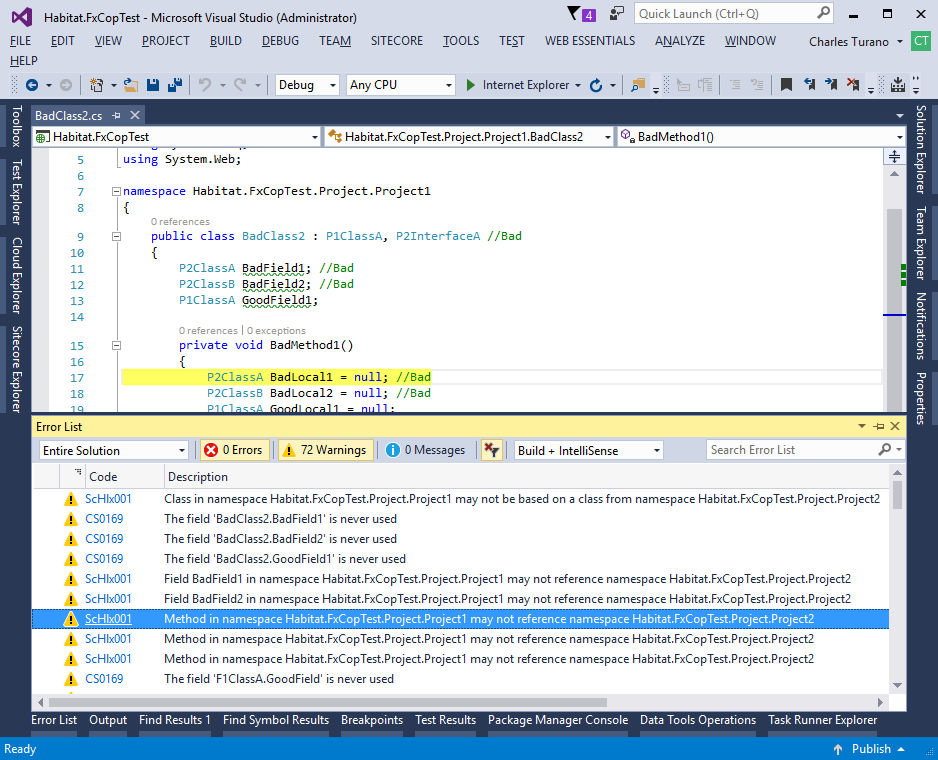Toggle the 72 Warnings filter
Screen dimensions: 938x760
click(x=326, y=450)
